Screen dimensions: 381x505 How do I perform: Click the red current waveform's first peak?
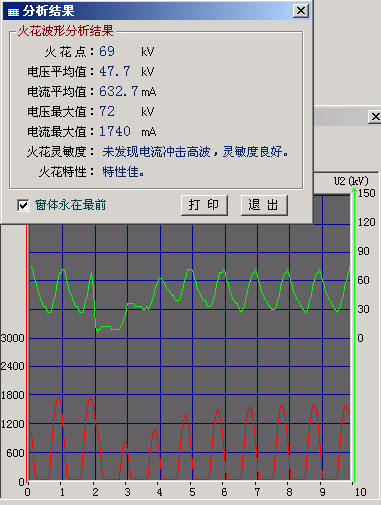[x=59, y=398]
